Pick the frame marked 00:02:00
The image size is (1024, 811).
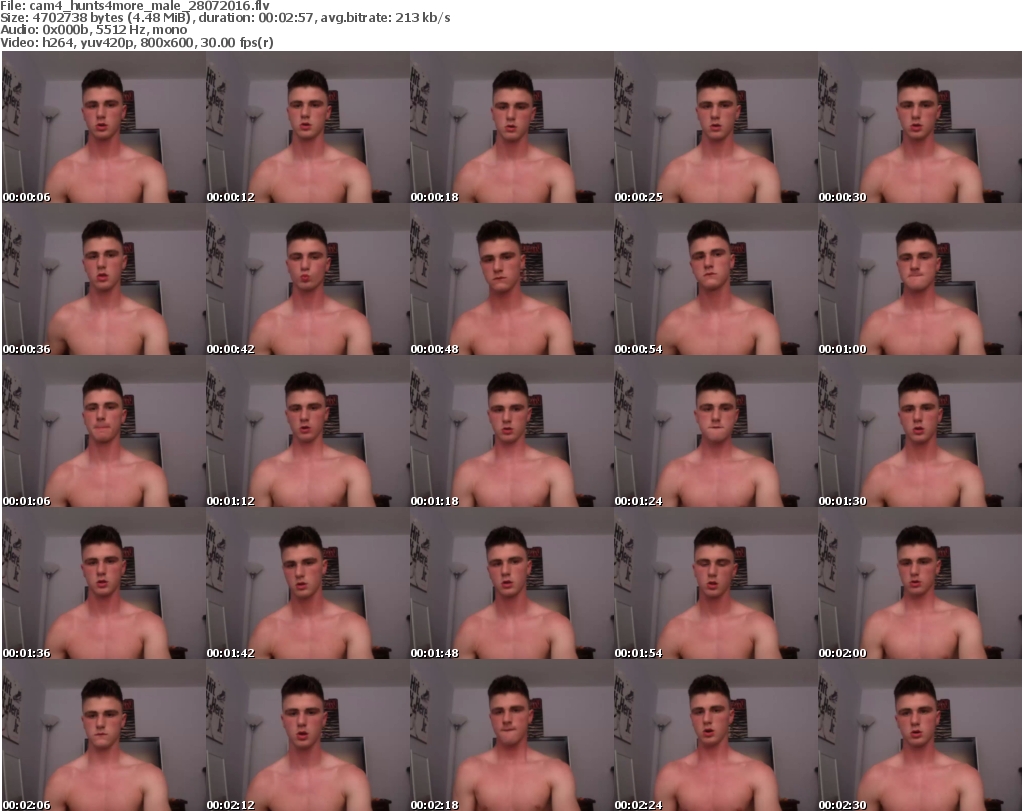pos(920,584)
